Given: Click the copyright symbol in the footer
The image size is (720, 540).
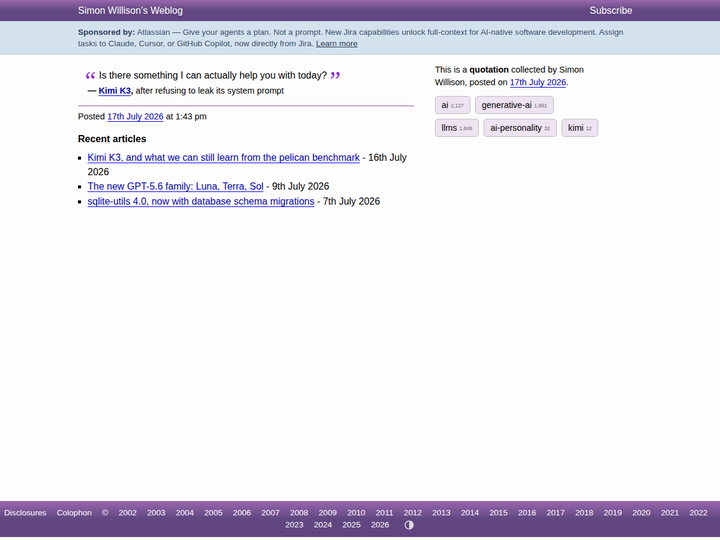Looking at the screenshot, I should coord(105,513).
